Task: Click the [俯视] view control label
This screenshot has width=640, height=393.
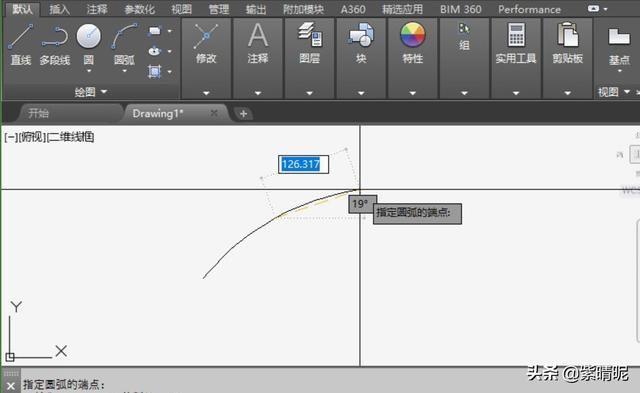Action: [x=32, y=137]
